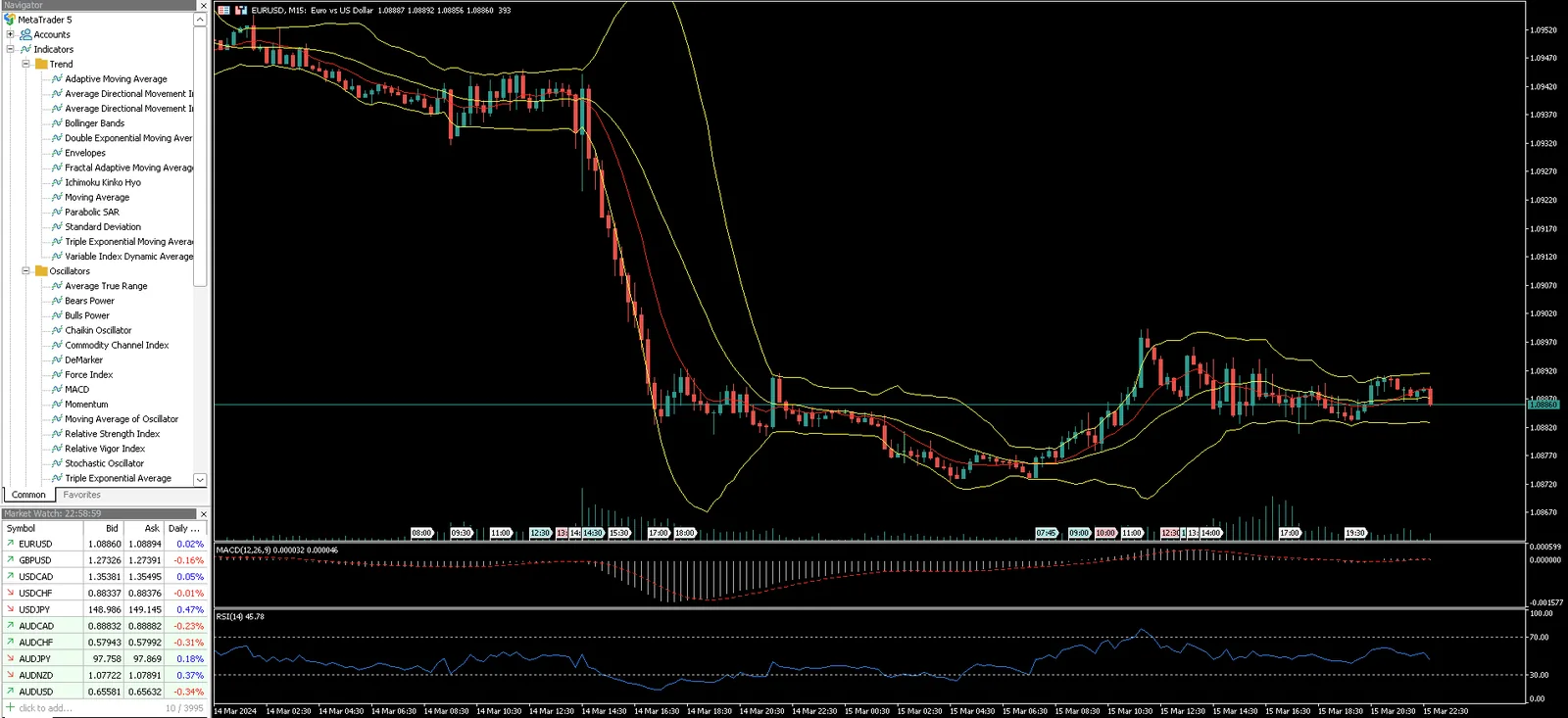Close the Market Watch panel
The height and width of the screenshot is (718, 1568).
click(x=203, y=513)
